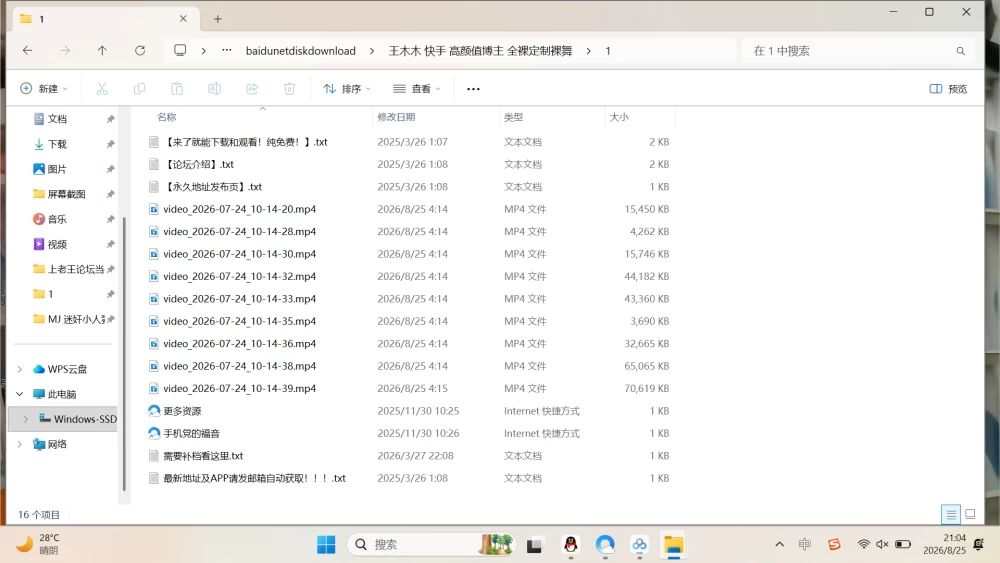Open File Explorer icon on taskbar
The height and width of the screenshot is (563, 1000).
coord(673,545)
